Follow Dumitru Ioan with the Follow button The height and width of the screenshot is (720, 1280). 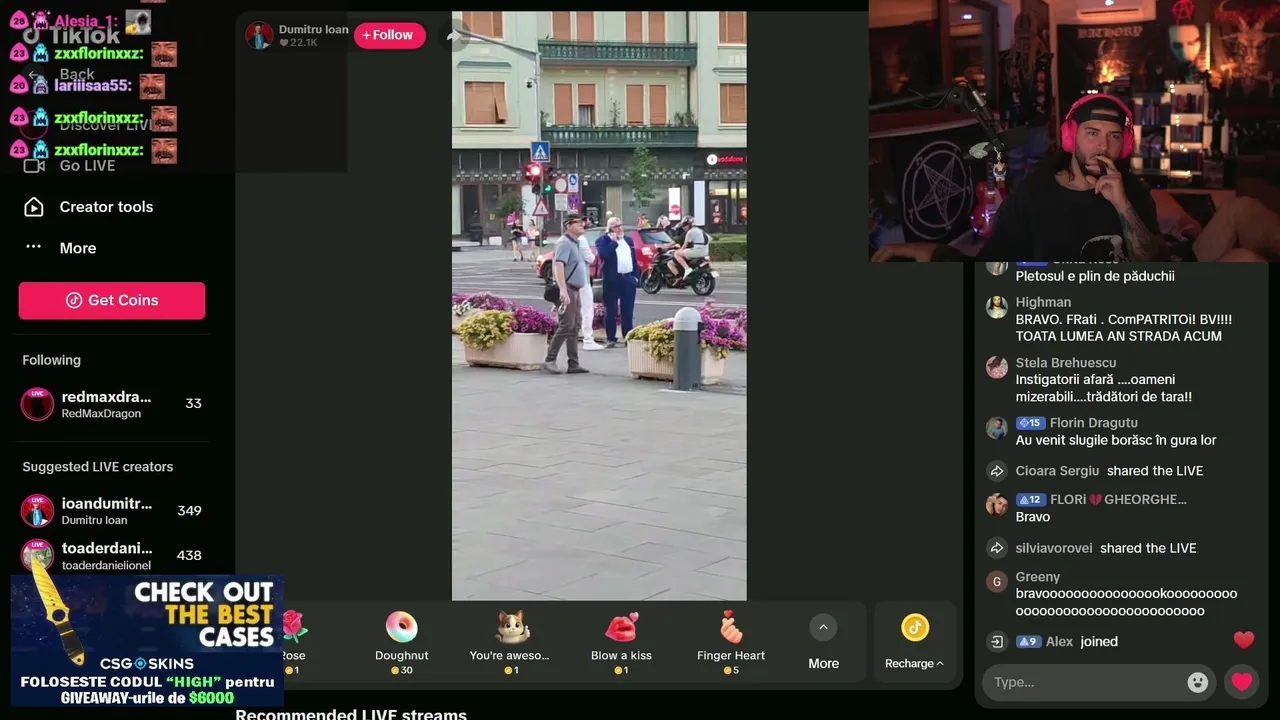pos(389,35)
